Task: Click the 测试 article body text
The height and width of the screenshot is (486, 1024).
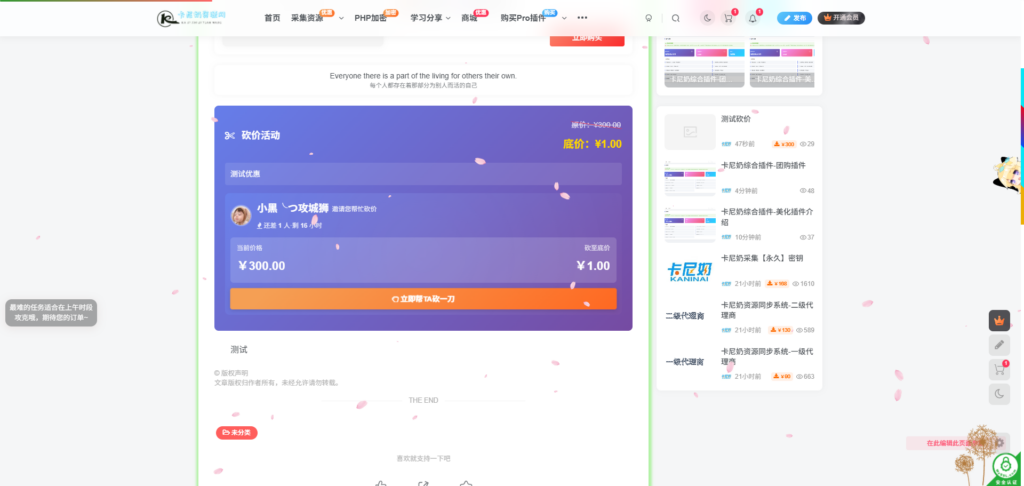Action: coord(239,349)
